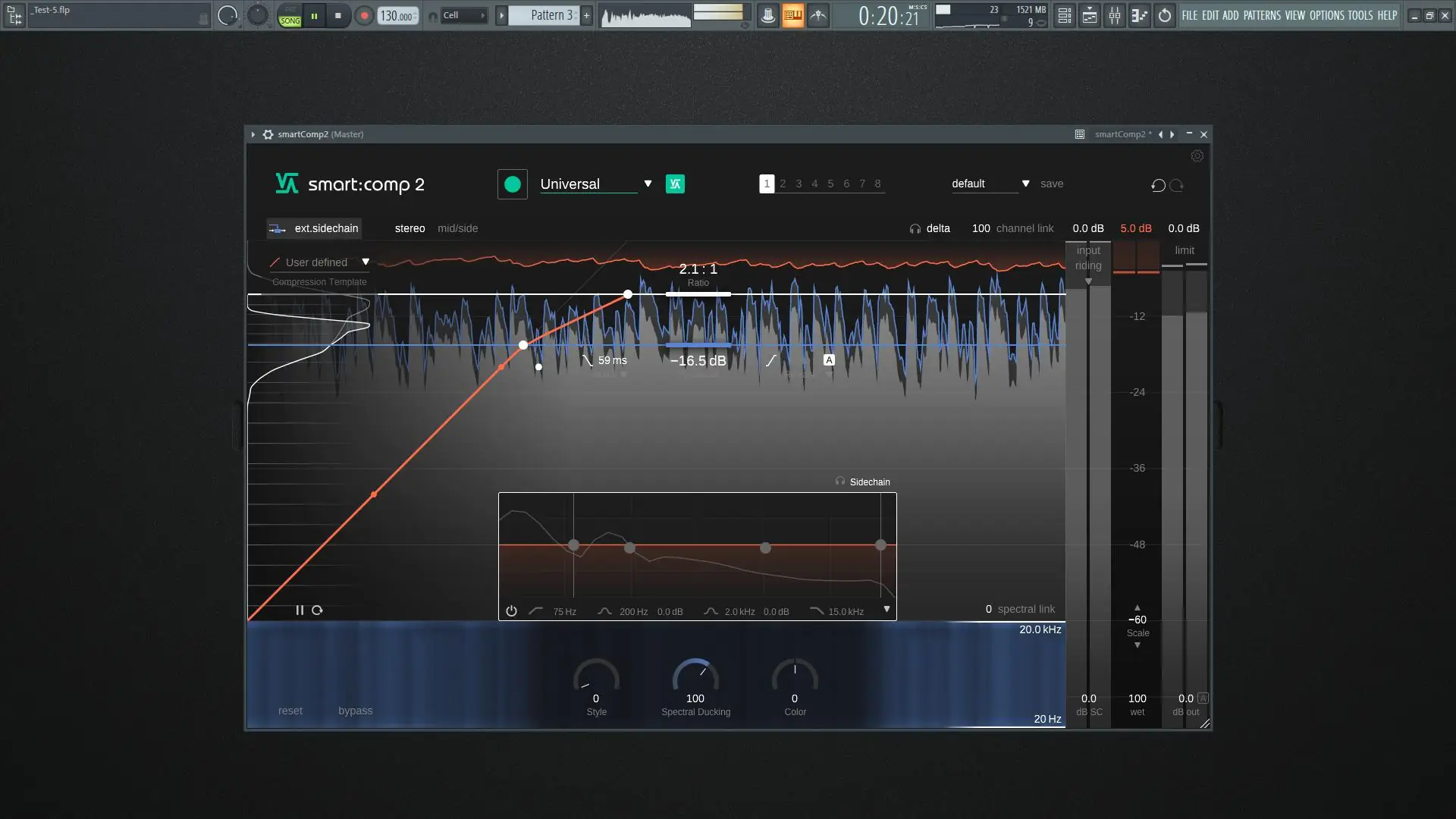Click the delta headphones icon
This screenshot has width=1456, height=819.
coord(915,229)
